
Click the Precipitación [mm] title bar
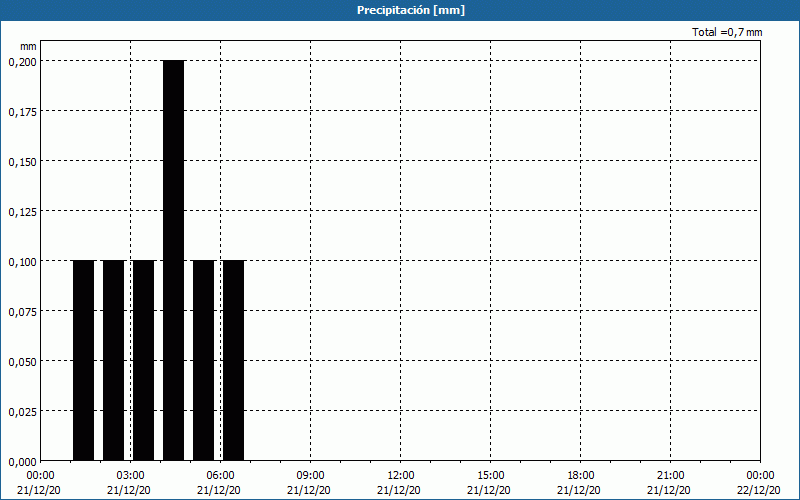click(x=400, y=10)
